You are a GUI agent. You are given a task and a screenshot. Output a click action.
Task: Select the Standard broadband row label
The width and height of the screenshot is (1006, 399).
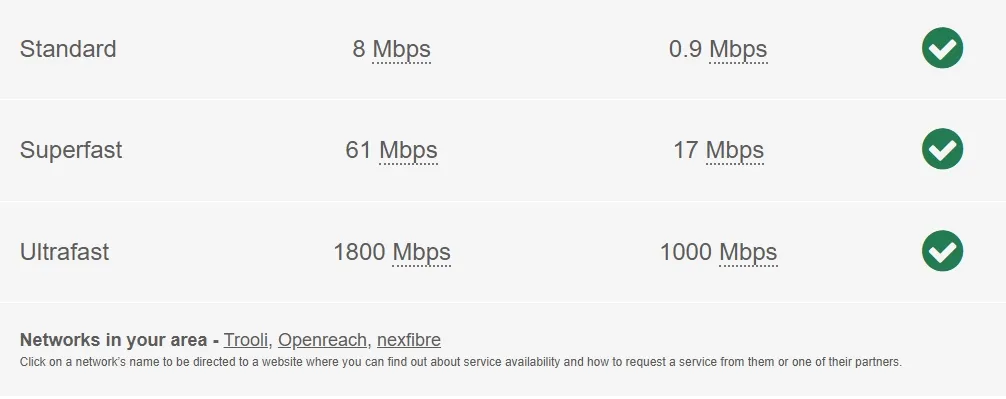point(68,49)
